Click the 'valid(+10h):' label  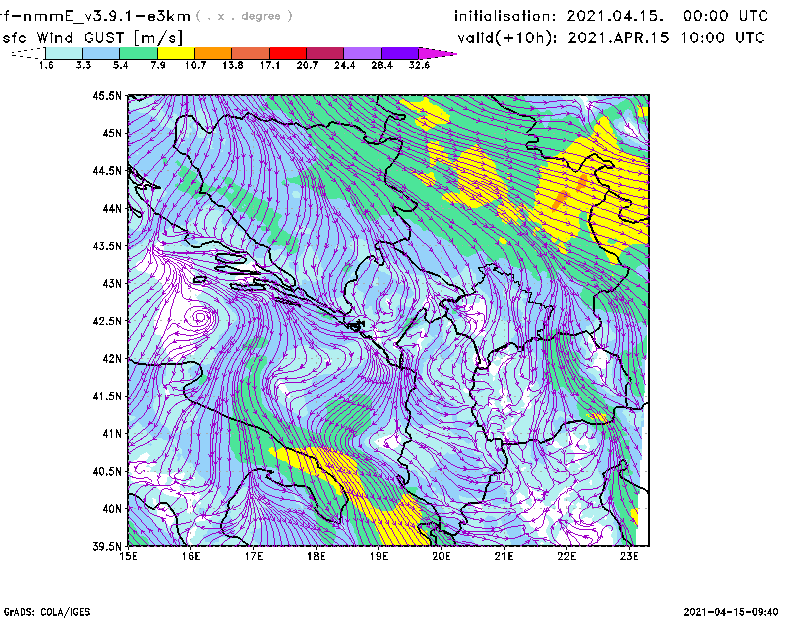(x=508, y=38)
